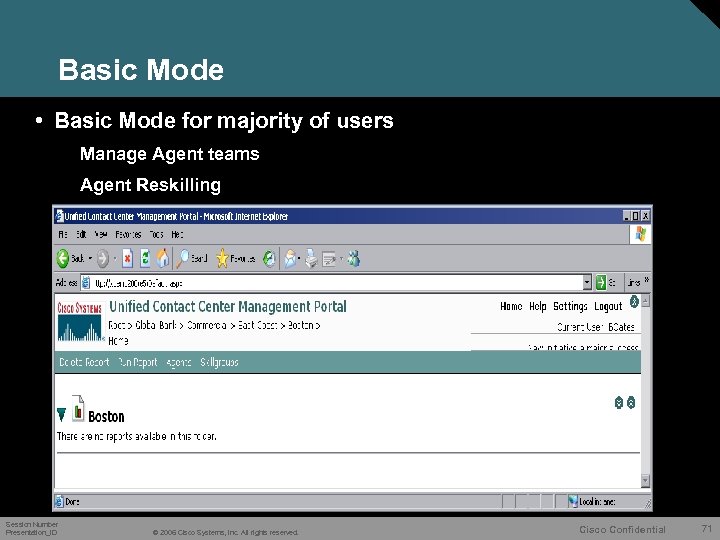Click the Global Bank breadcrumb
This screenshot has height=540, width=720.
click(156, 325)
